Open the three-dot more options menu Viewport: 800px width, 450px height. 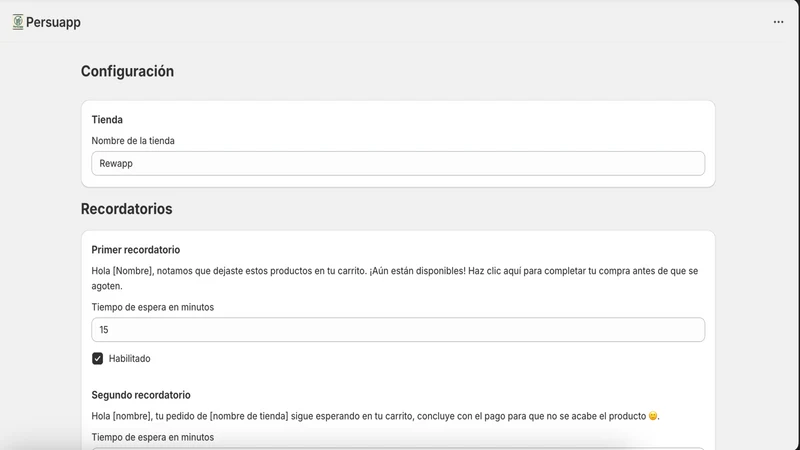[778, 22]
